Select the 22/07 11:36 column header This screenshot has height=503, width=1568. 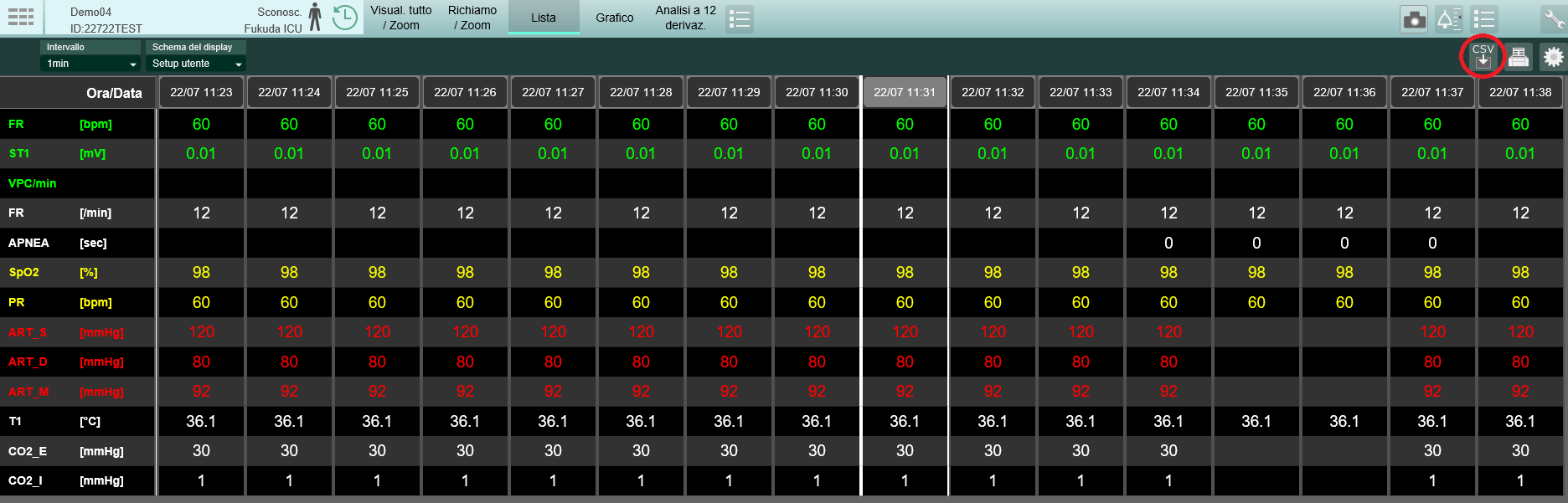coord(1344,92)
